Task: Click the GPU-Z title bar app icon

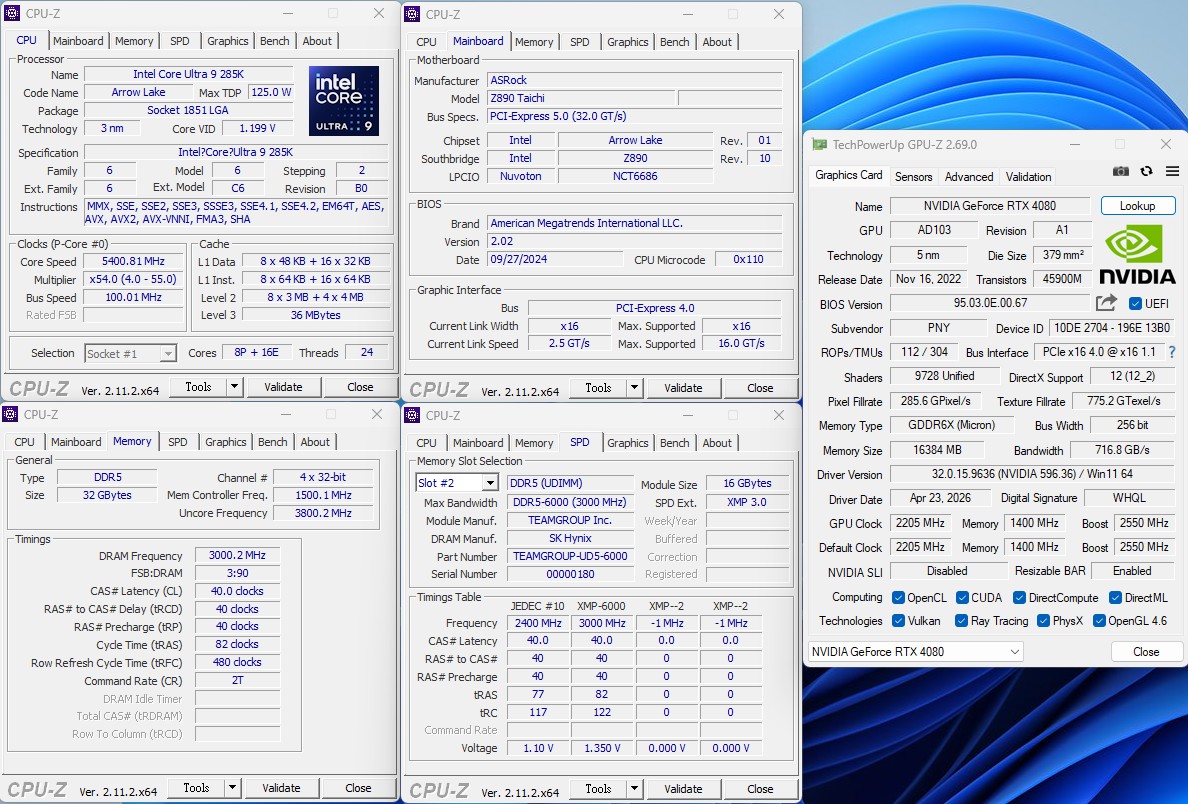Action: tap(819, 144)
